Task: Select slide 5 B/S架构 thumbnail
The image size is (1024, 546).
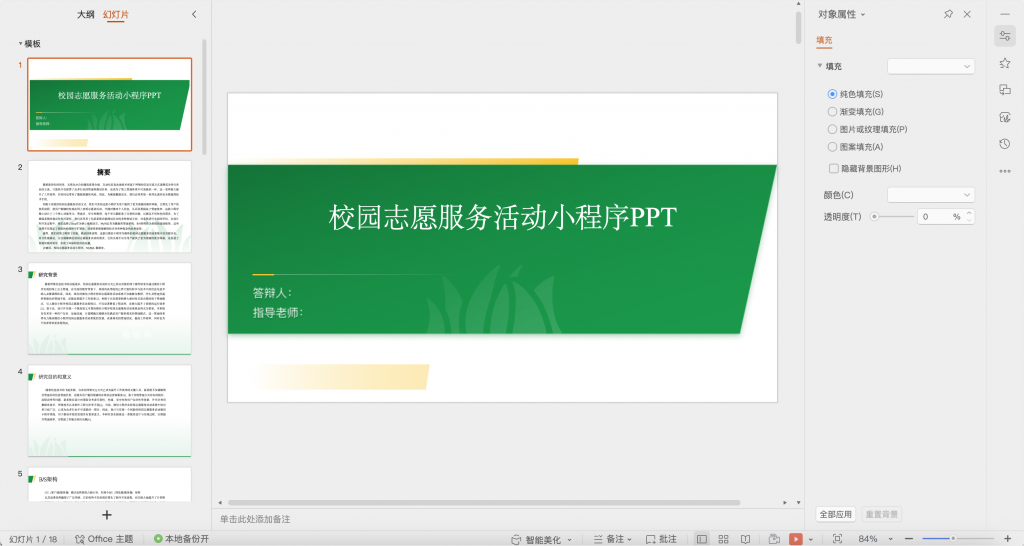Action: point(109,484)
